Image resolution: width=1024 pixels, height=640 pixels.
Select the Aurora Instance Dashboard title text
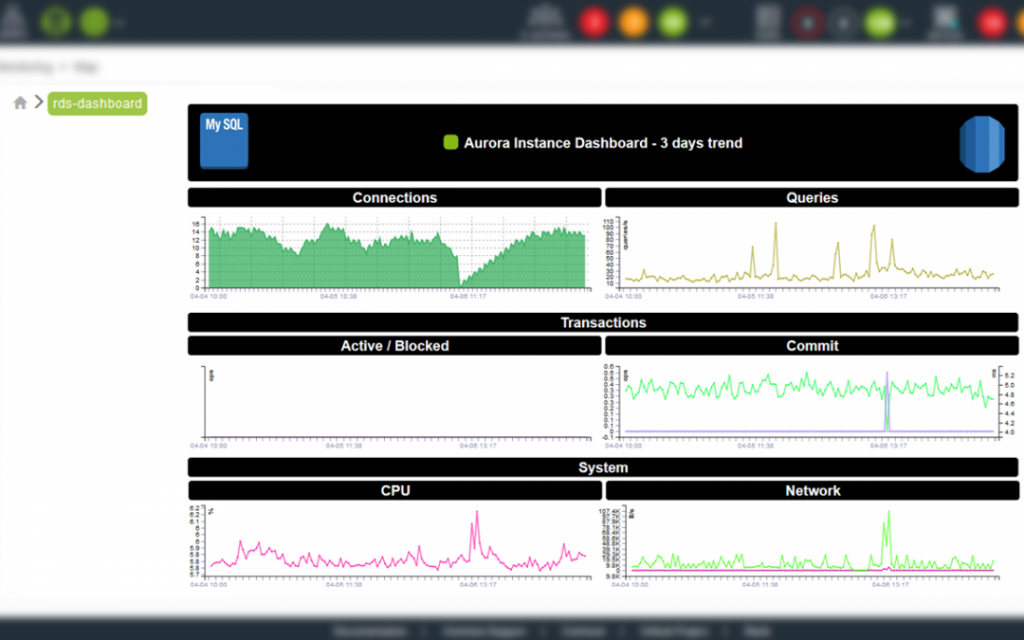[x=603, y=143]
